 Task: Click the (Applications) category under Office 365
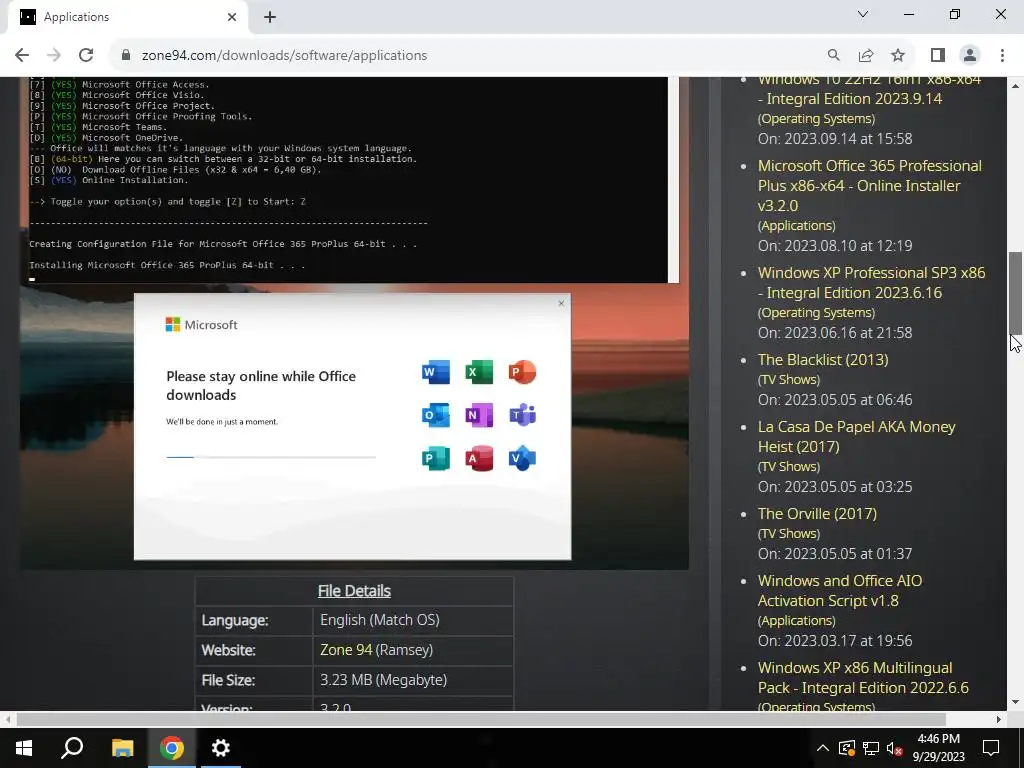point(796,225)
